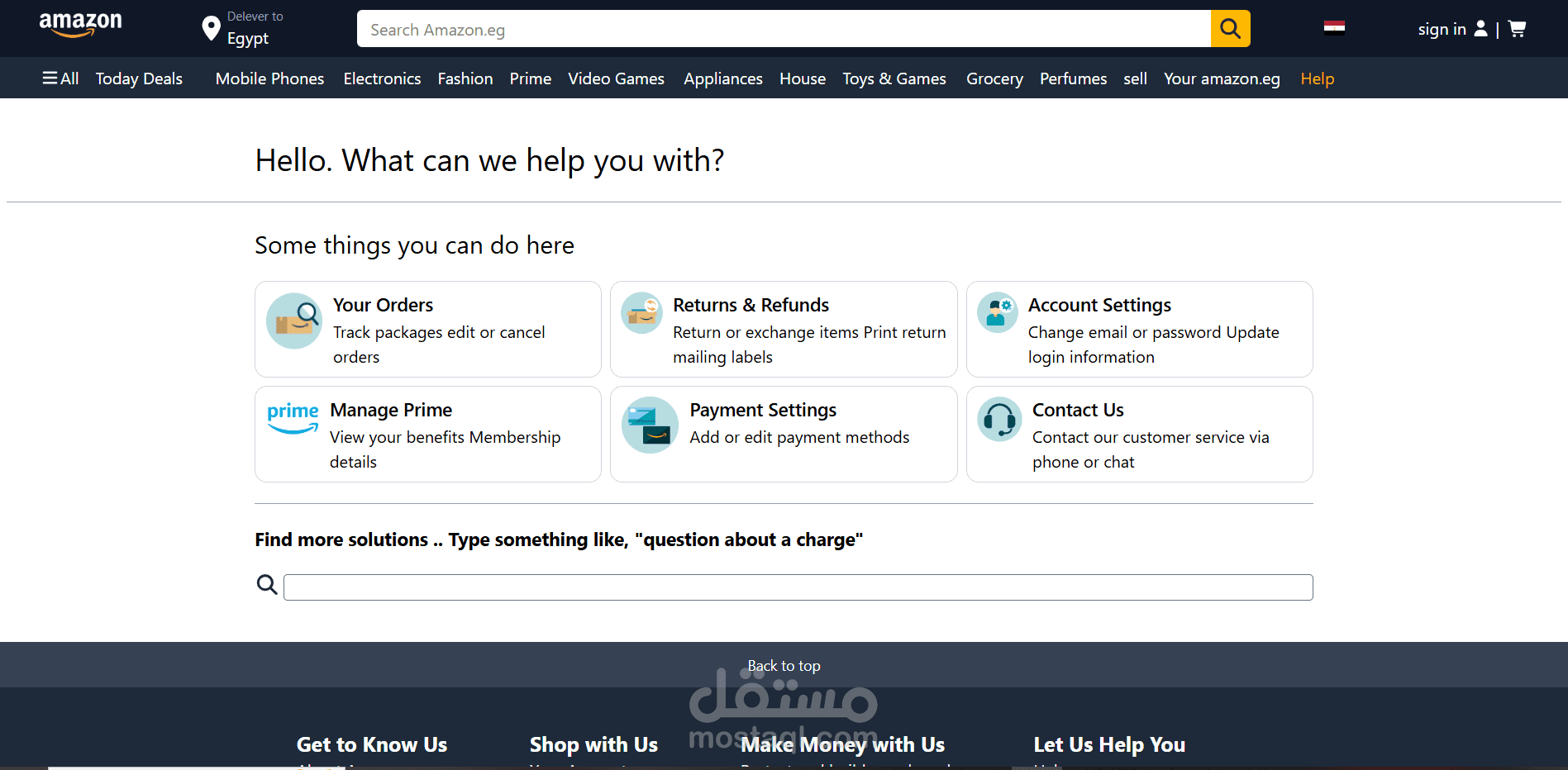Open Account Settings heading
The width and height of the screenshot is (1568, 770).
click(1099, 305)
